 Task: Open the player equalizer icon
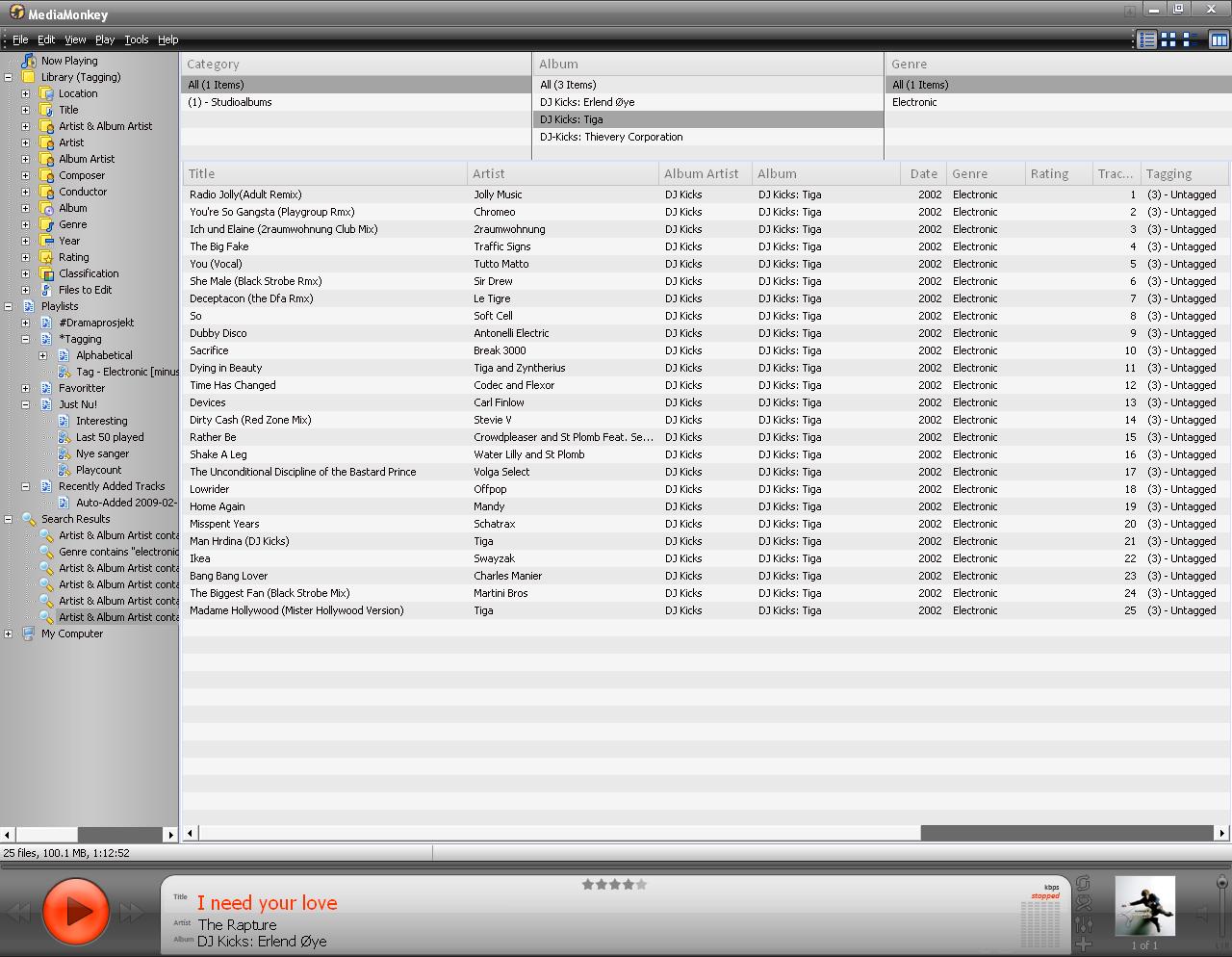1084,924
